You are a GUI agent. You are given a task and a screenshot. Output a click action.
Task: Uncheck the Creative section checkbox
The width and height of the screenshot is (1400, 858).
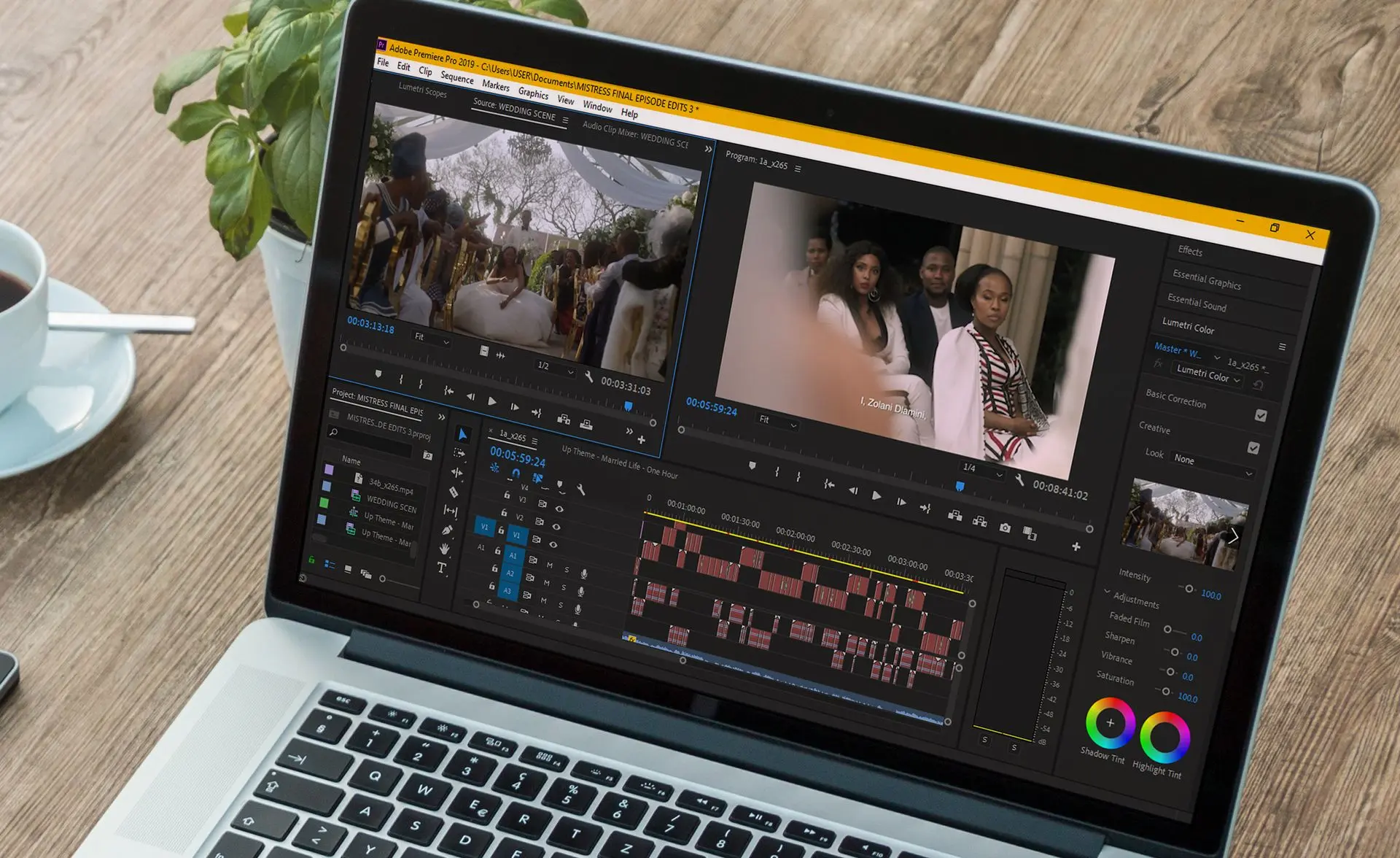click(x=1253, y=448)
